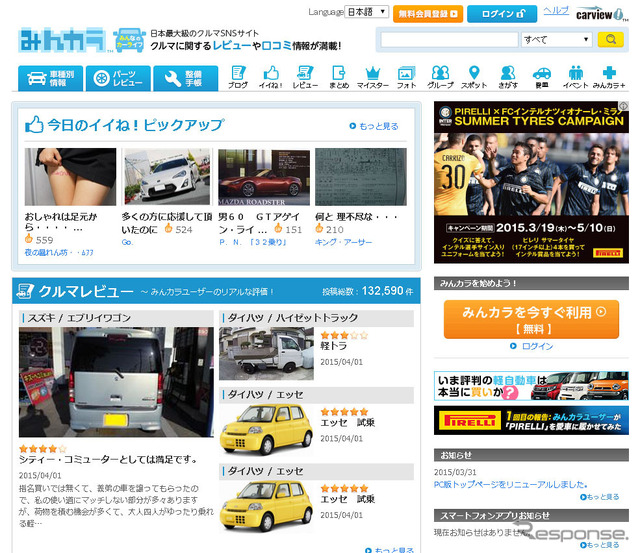Open the レビュー nav icon

(305, 77)
